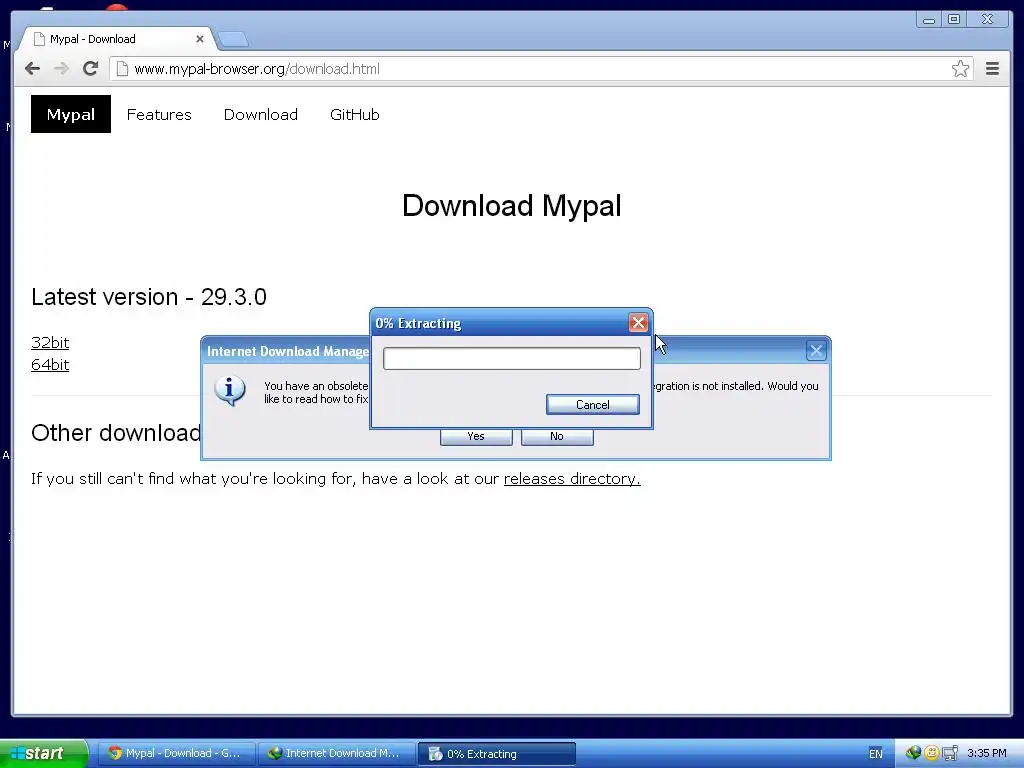Open the GitHub nav link
This screenshot has height=768, width=1024.
tap(355, 114)
